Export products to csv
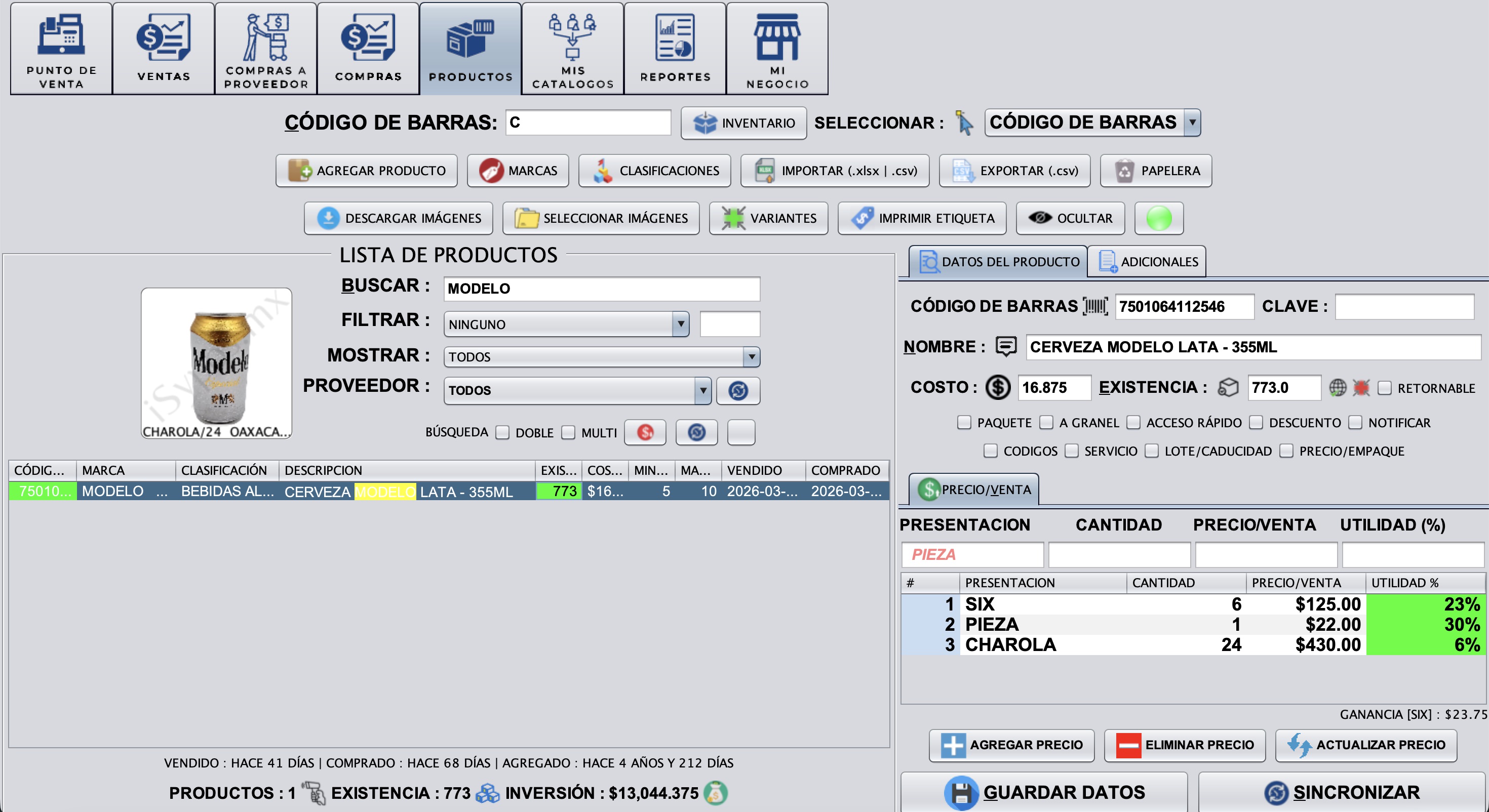The image size is (1489, 812). pyautogui.click(x=1014, y=171)
